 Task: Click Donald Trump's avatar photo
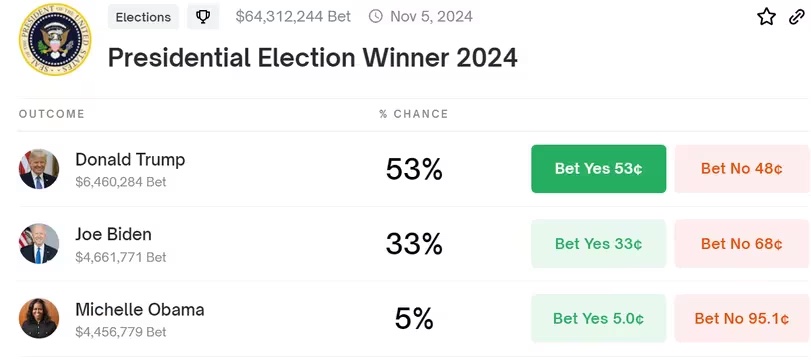[39, 169]
